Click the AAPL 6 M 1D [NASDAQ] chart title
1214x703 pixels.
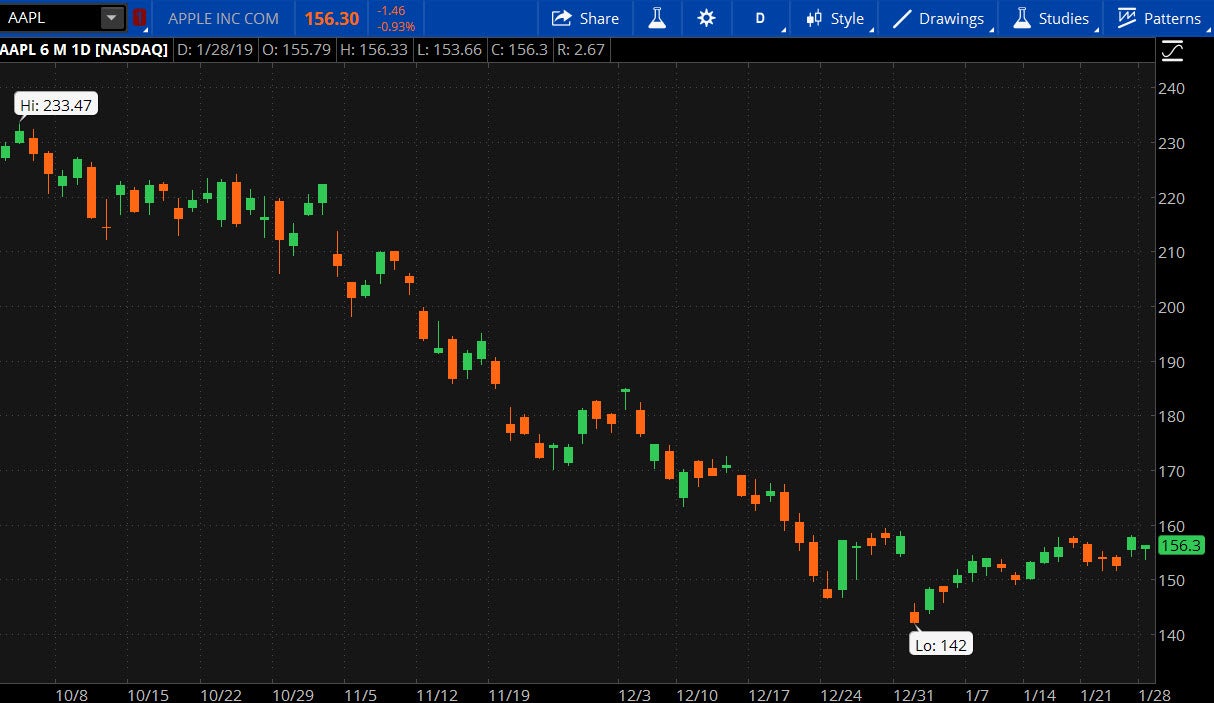[x=84, y=49]
